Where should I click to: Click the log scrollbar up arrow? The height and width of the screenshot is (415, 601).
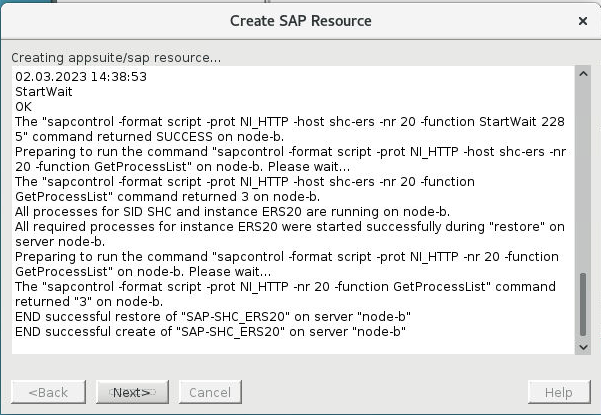pyautogui.click(x=584, y=74)
